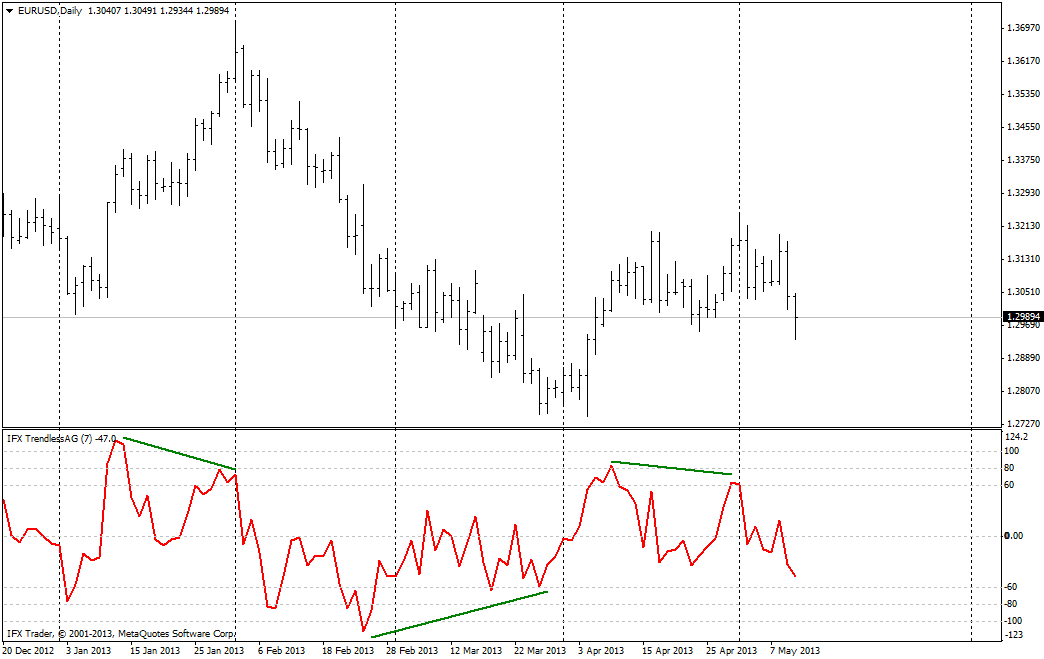Click the IFX Trader copyright text

[120, 633]
